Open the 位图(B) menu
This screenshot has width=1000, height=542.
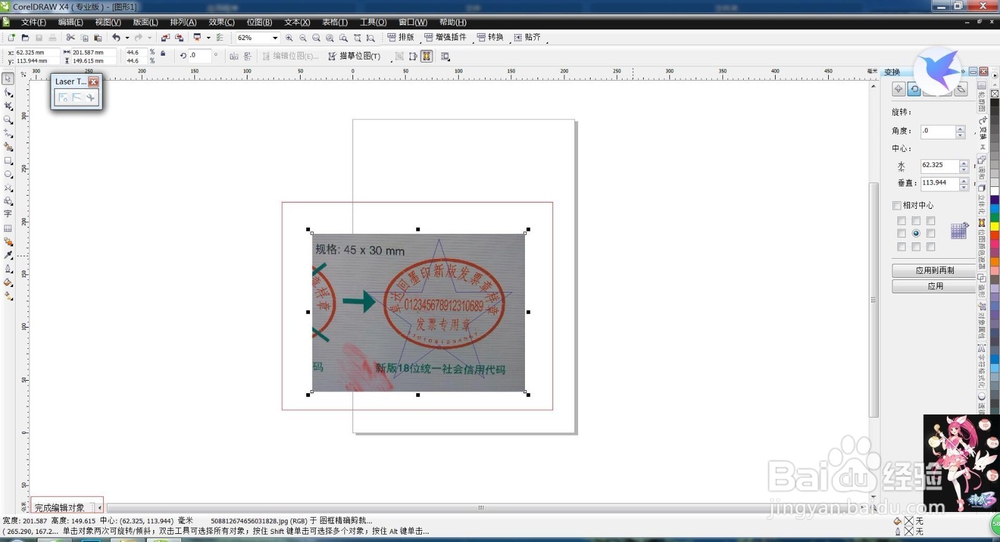[259, 22]
